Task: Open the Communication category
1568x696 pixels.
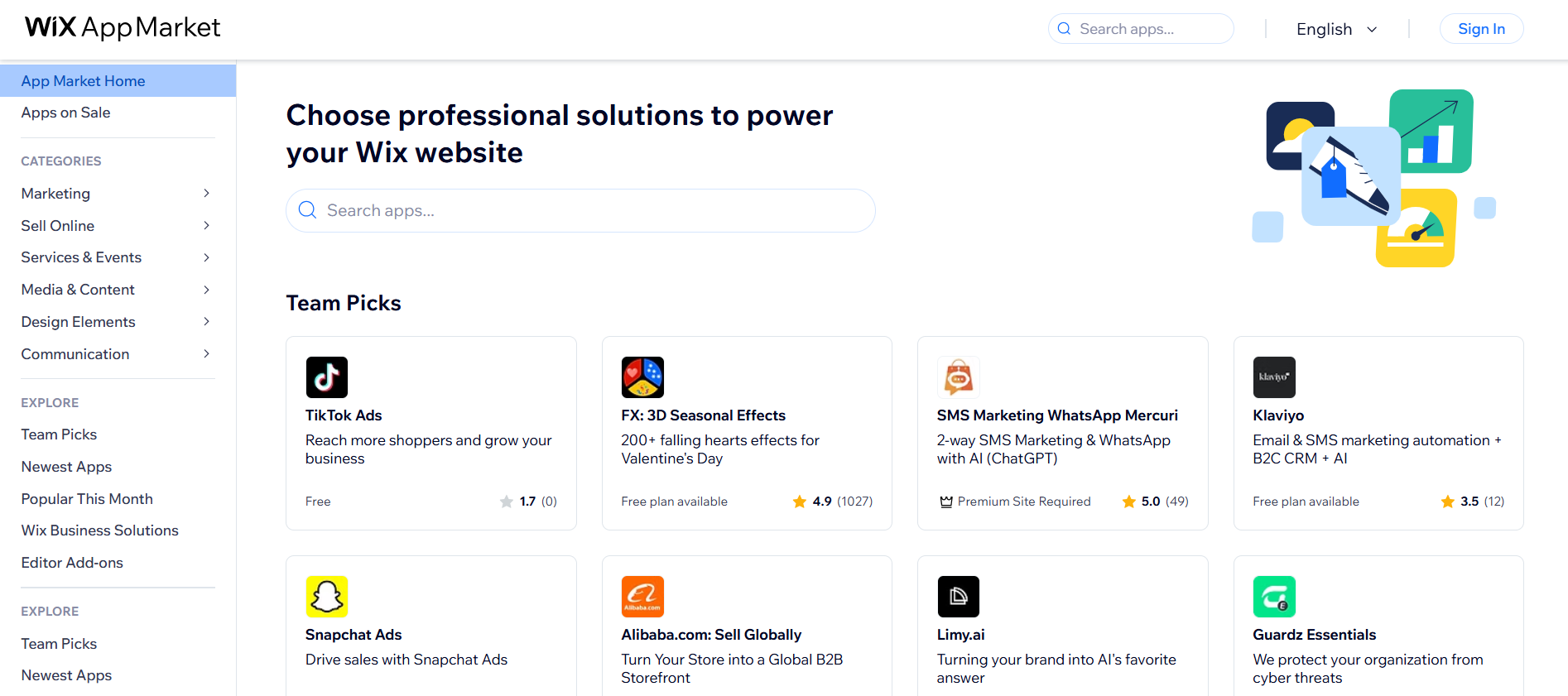Action: pyautogui.click(x=75, y=354)
